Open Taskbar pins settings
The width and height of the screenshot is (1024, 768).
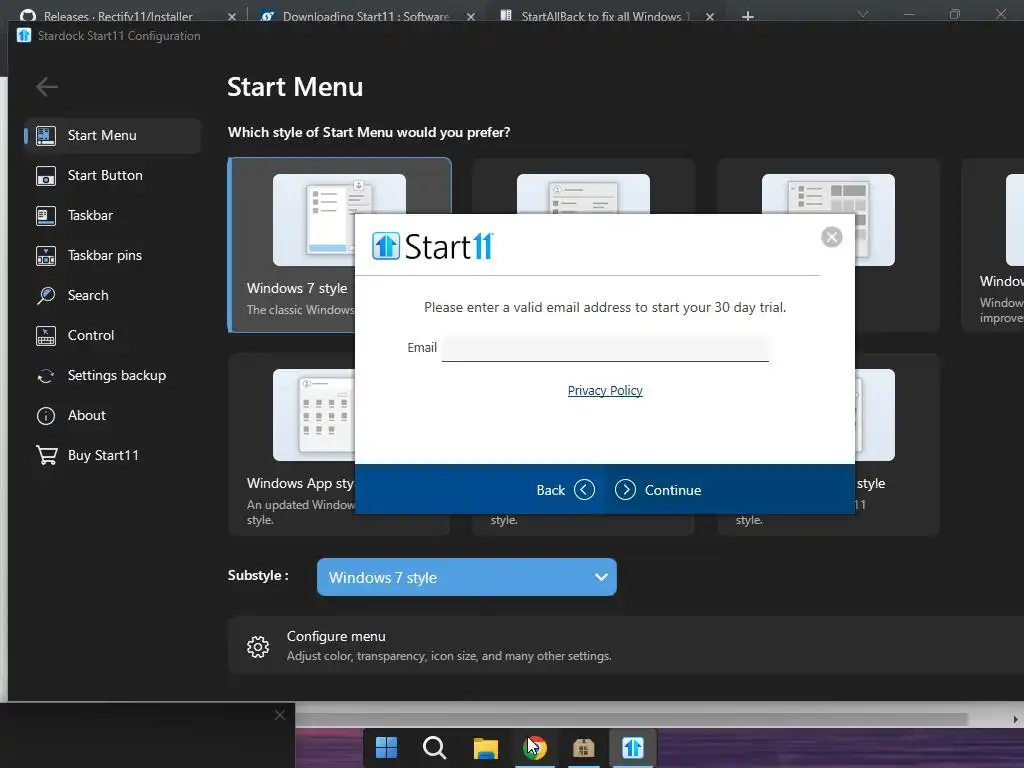tap(112, 255)
